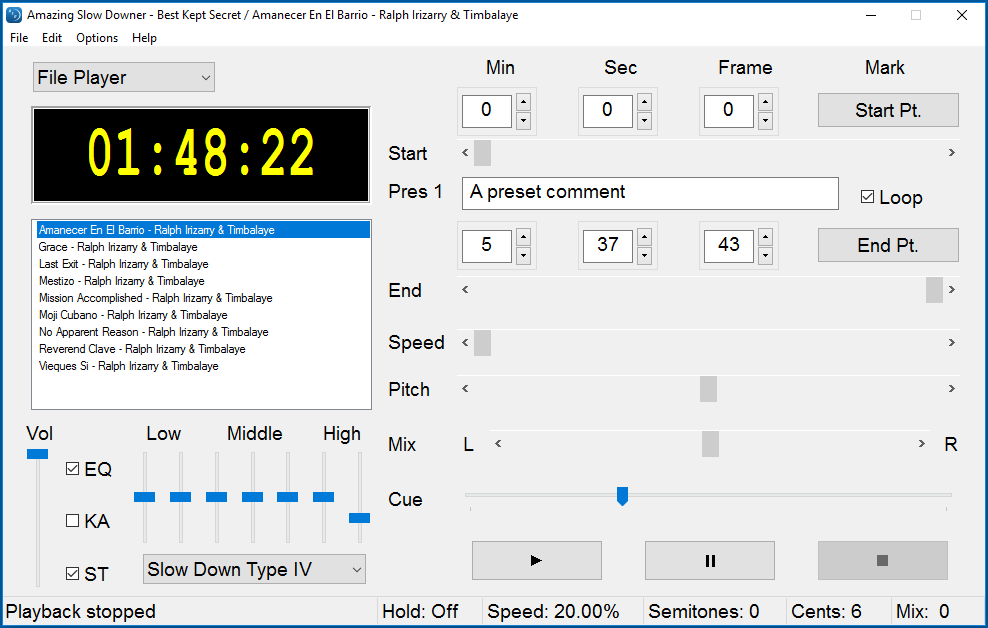Open the Options menu

click(96, 37)
